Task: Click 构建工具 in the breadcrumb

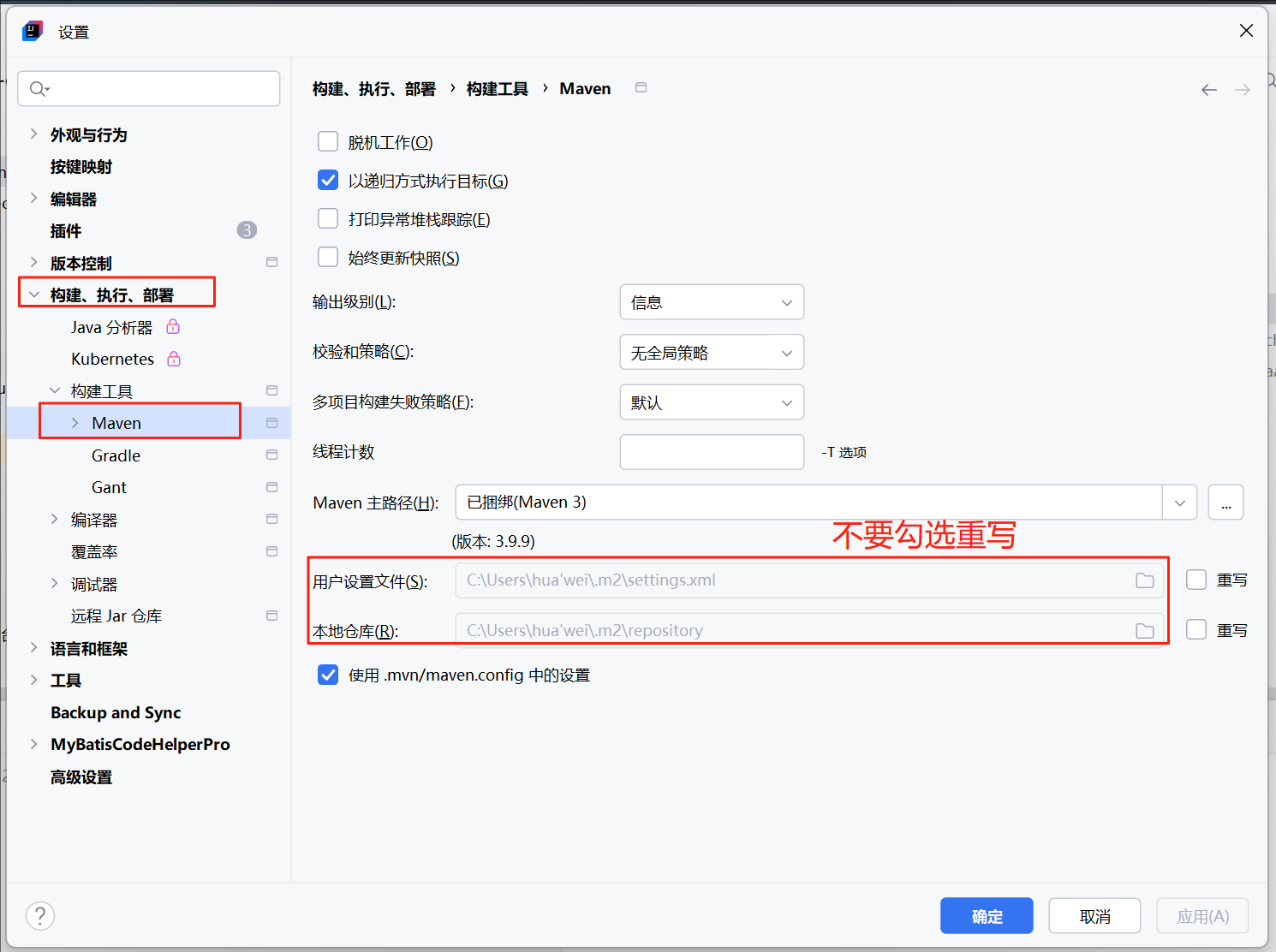Action: [498, 89]
